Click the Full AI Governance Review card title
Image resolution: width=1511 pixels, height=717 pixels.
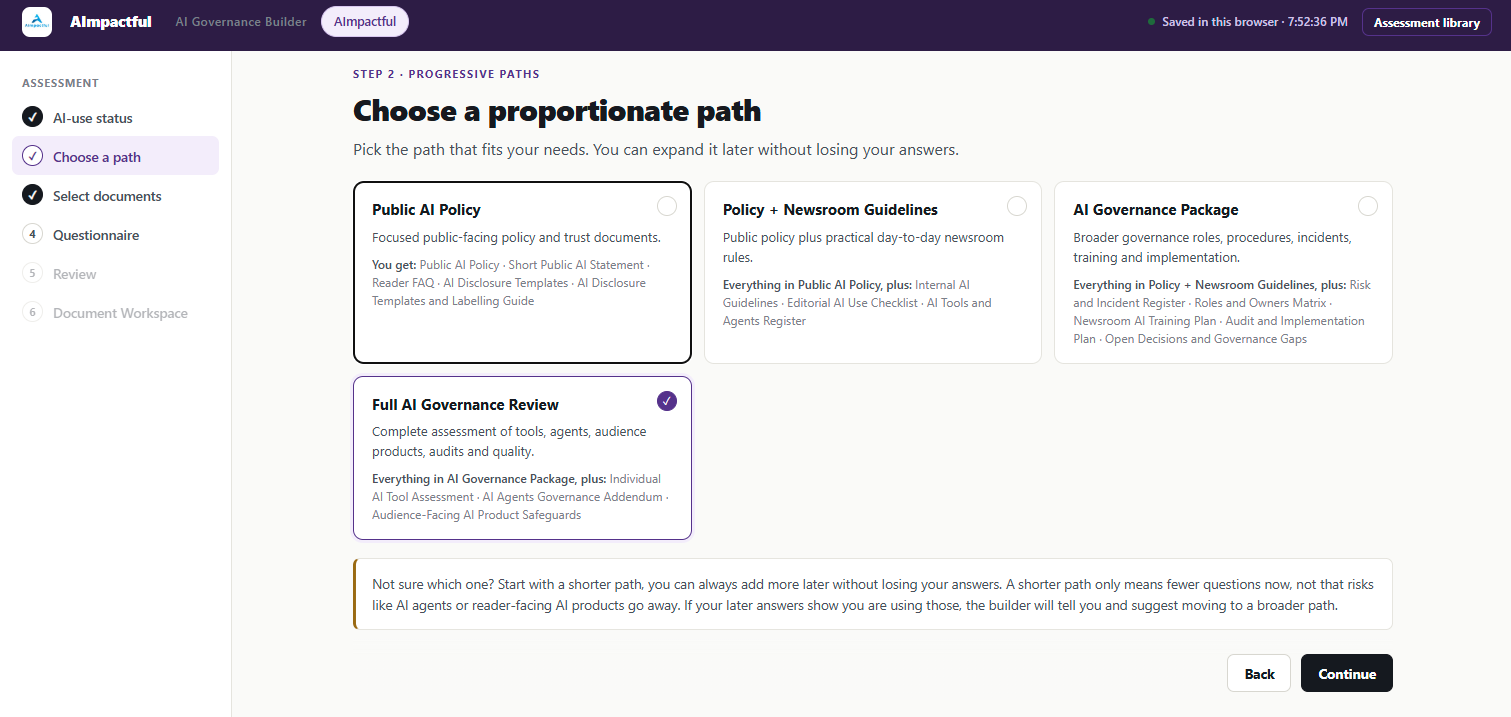pos(465,405)
